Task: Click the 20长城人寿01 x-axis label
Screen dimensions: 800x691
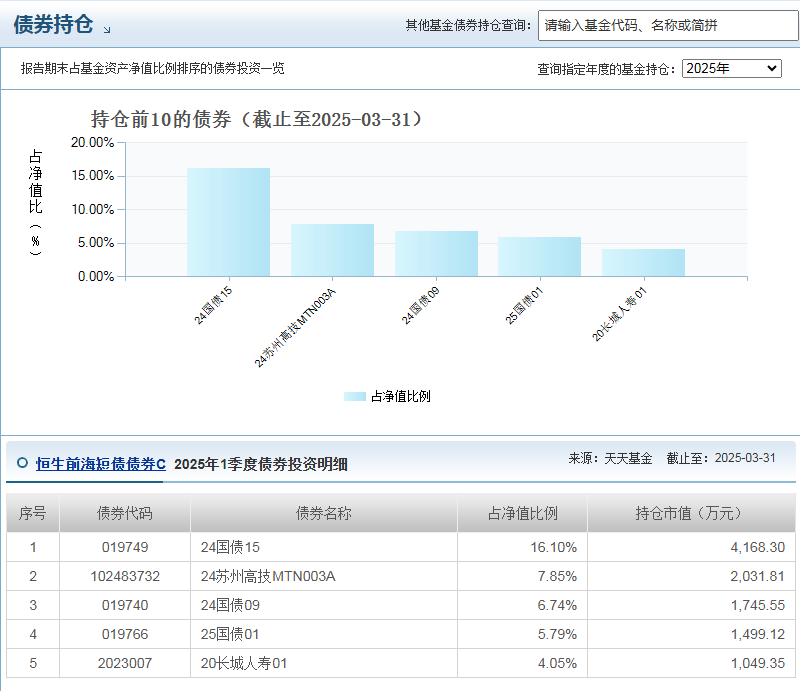Action: tap(619, 314)
